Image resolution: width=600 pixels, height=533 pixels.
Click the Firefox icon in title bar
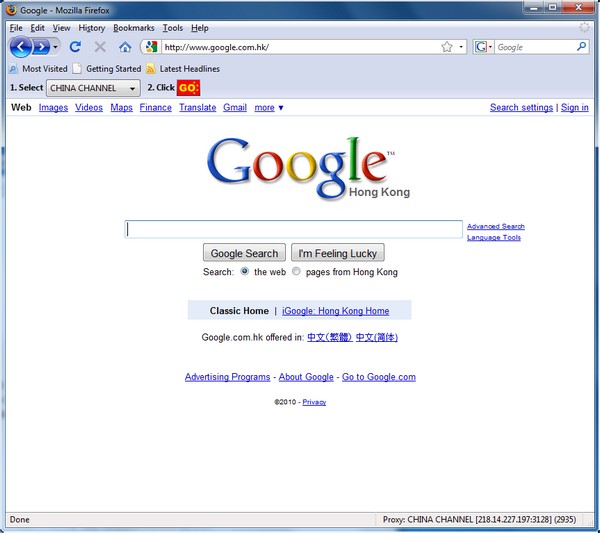point(11,10)
